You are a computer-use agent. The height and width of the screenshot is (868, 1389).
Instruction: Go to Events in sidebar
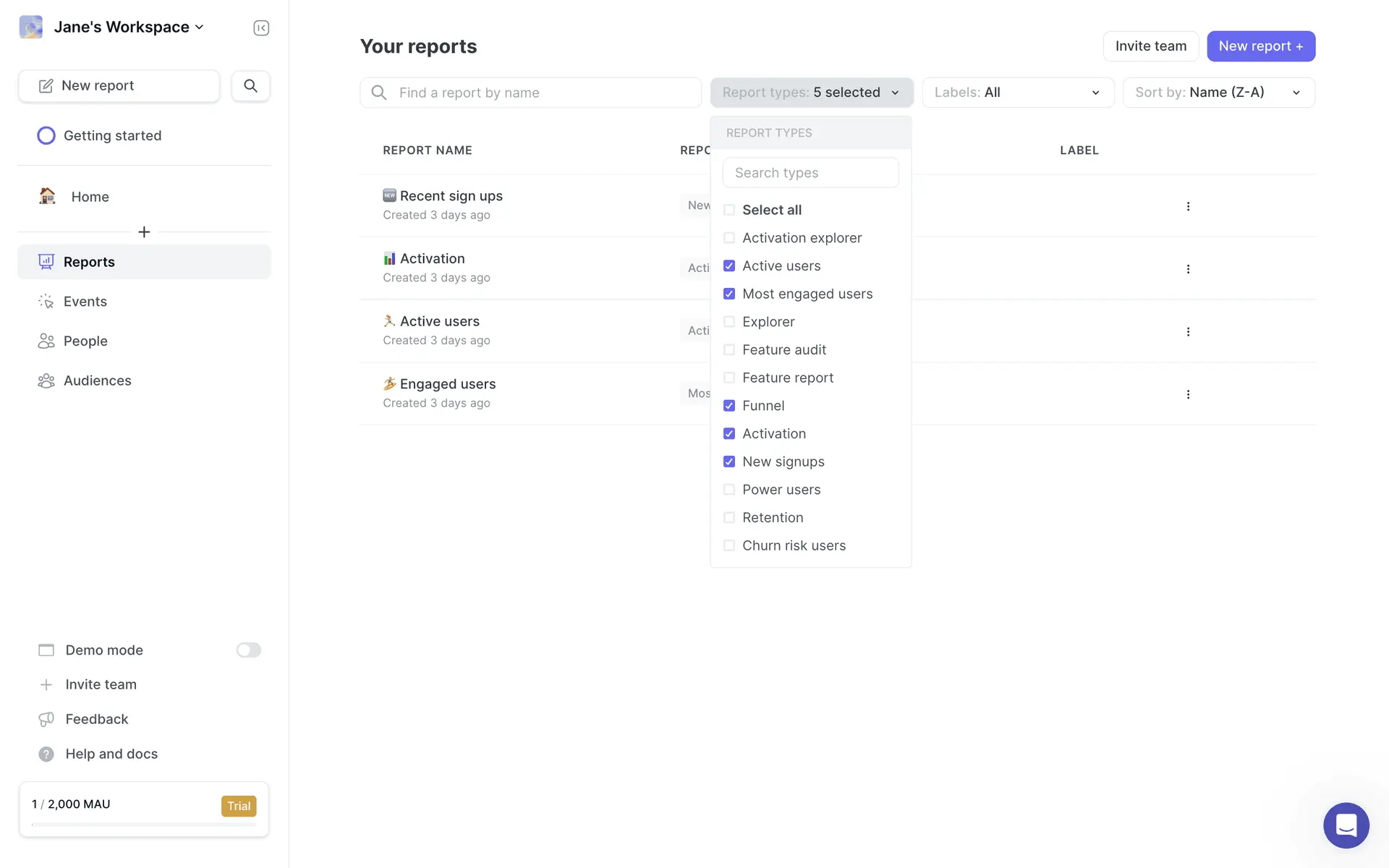[x=85, y=302]
